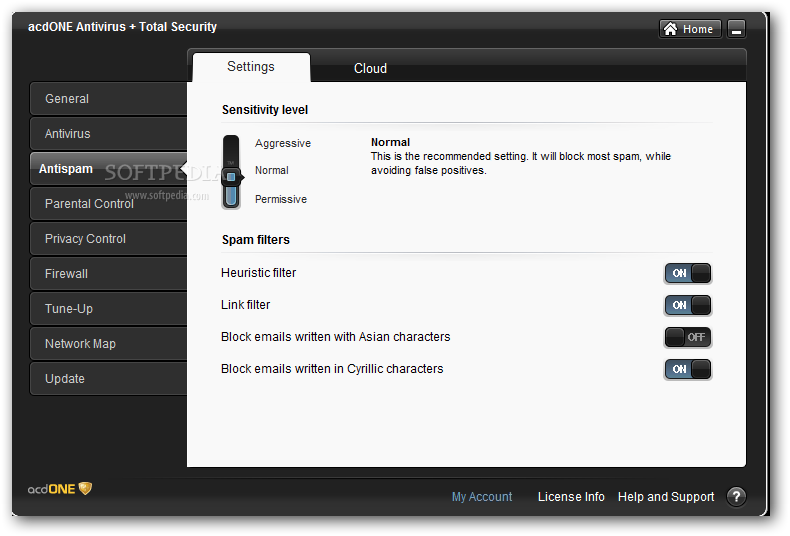
Task: Open the Update section
Action: point(108,379)
